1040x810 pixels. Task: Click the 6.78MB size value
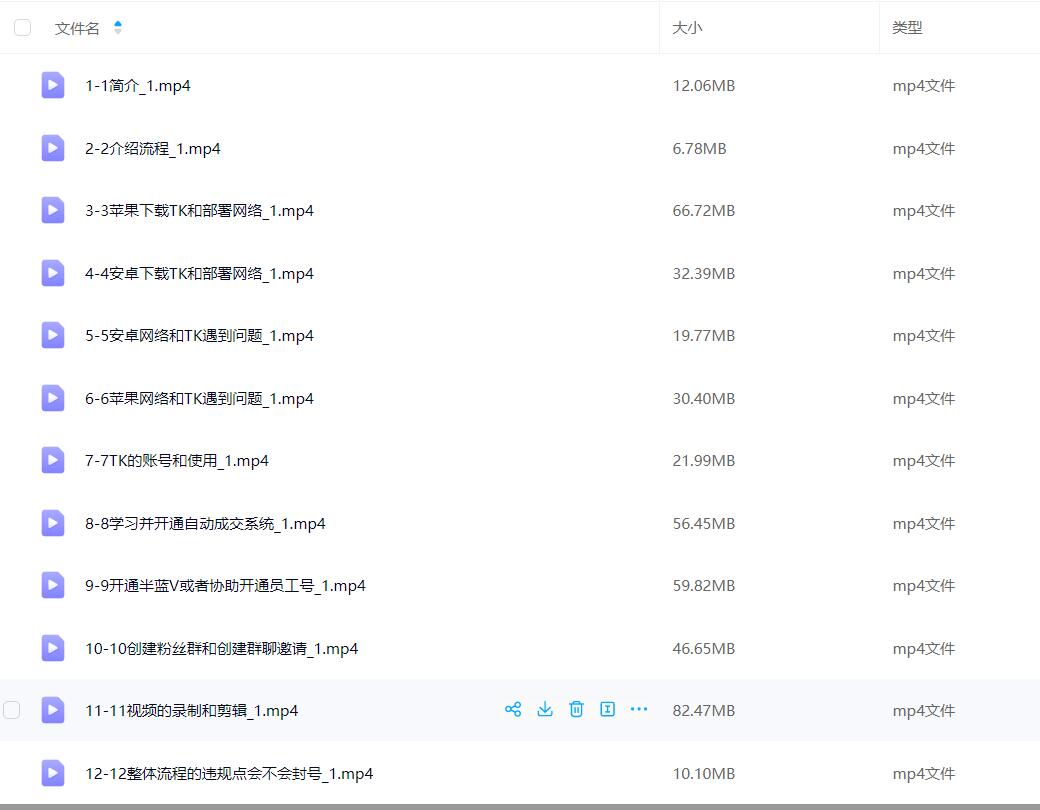point(699,149)
